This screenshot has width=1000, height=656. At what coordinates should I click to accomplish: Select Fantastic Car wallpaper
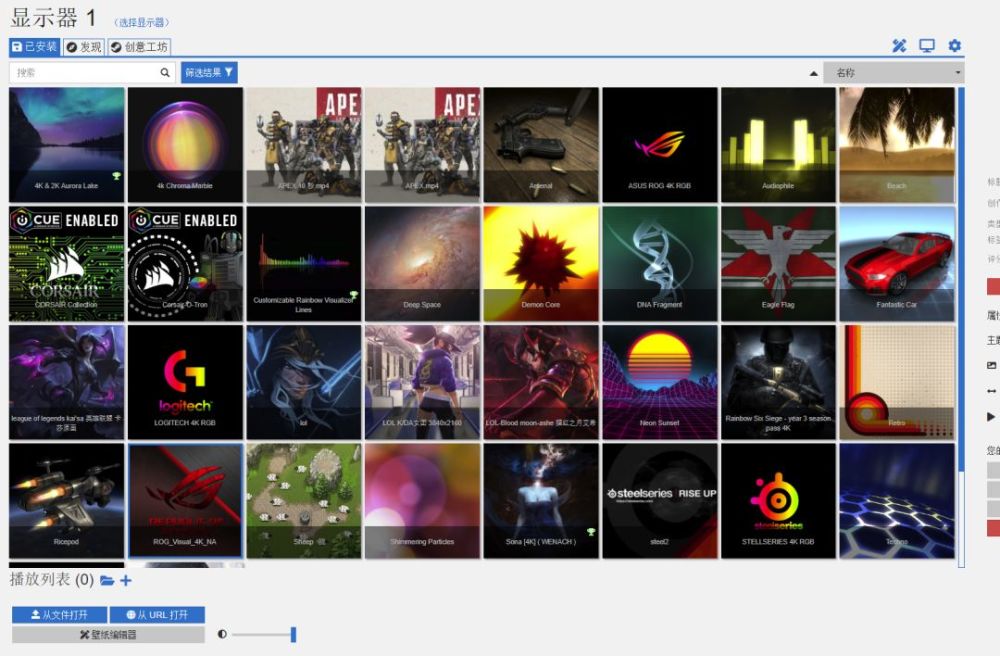(x=897, y=263)
